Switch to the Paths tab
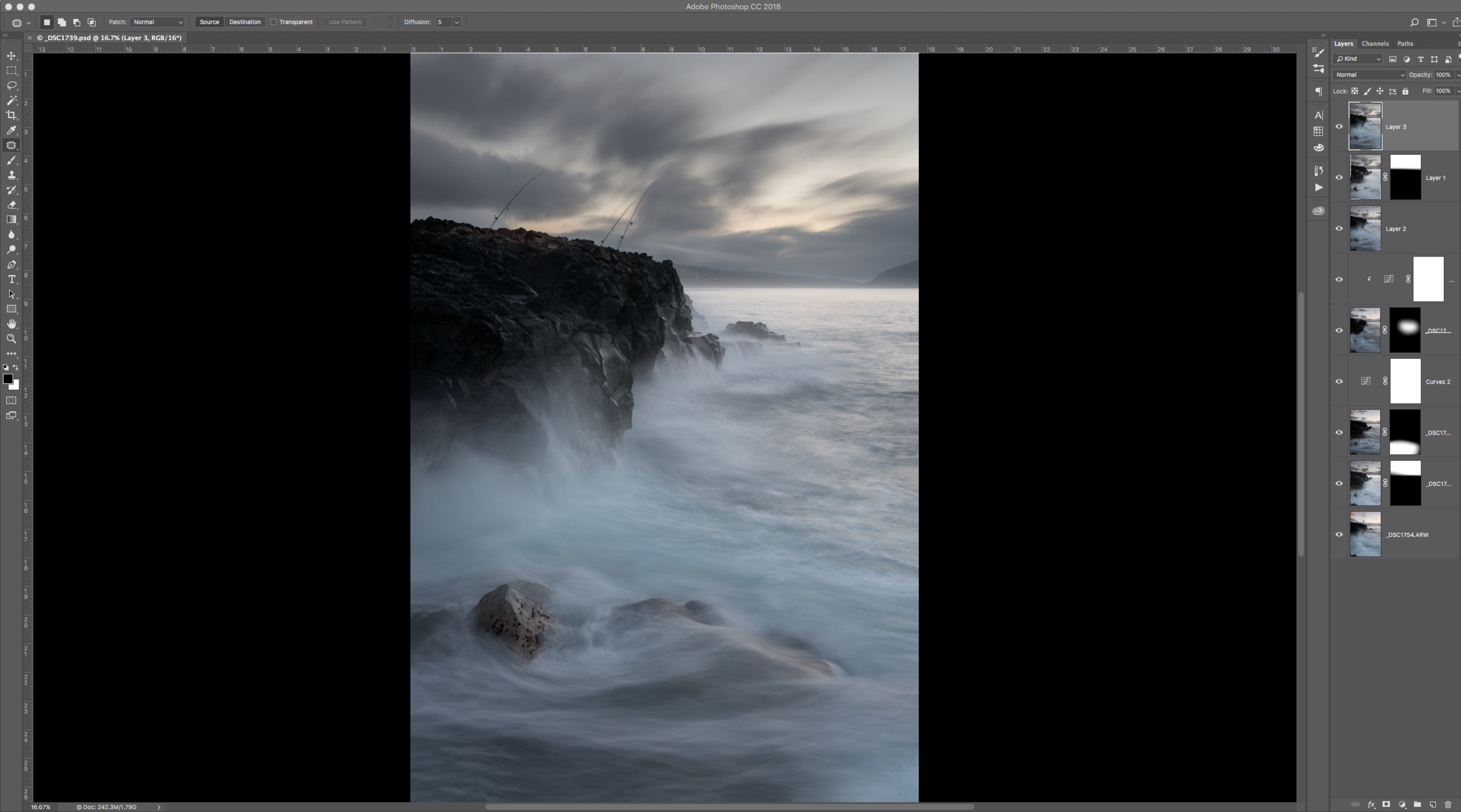 click(x=1405, y=44)
